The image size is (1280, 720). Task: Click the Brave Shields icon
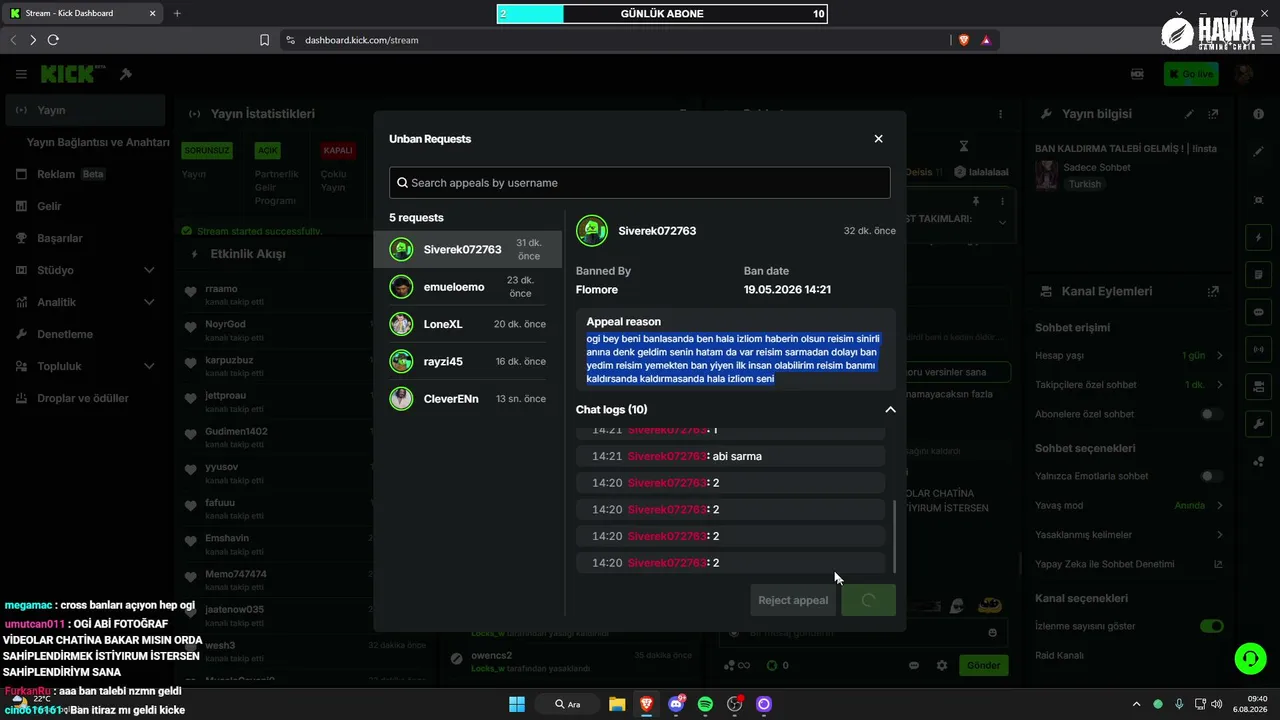pyautogui.click(x=964, y=40)
